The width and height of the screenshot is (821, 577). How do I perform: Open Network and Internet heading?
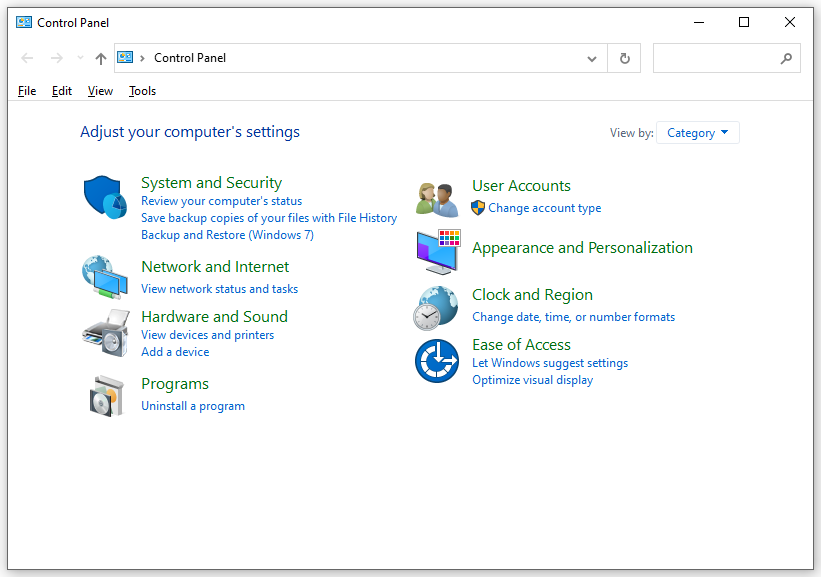pos(215,267)
